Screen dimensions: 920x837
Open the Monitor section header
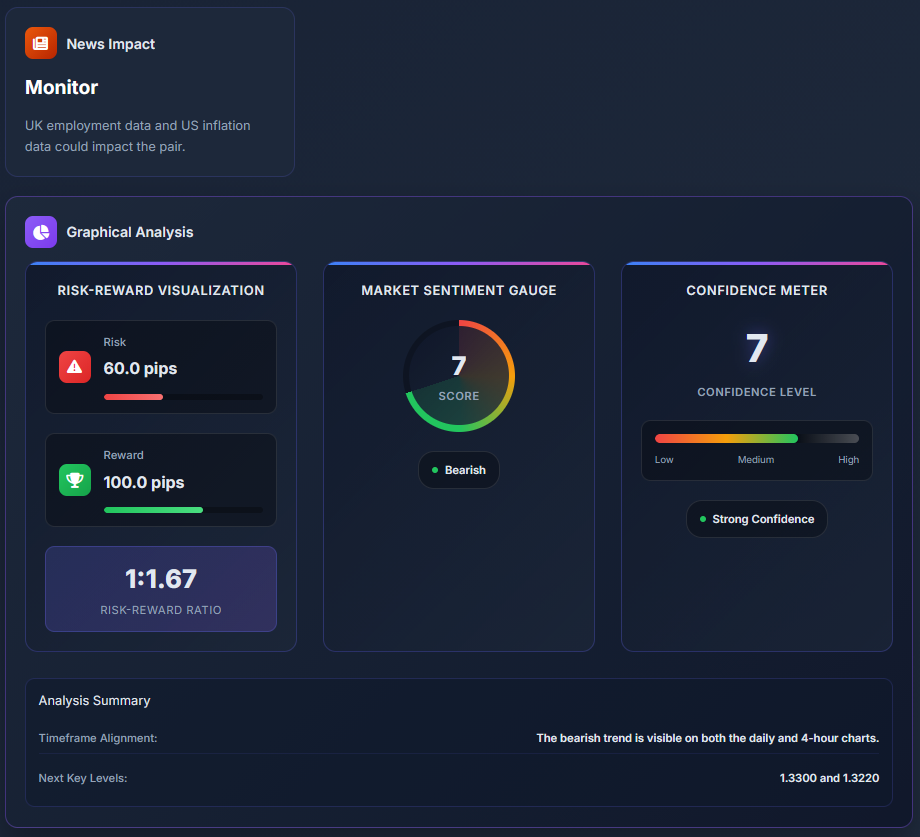click(61, 87)
